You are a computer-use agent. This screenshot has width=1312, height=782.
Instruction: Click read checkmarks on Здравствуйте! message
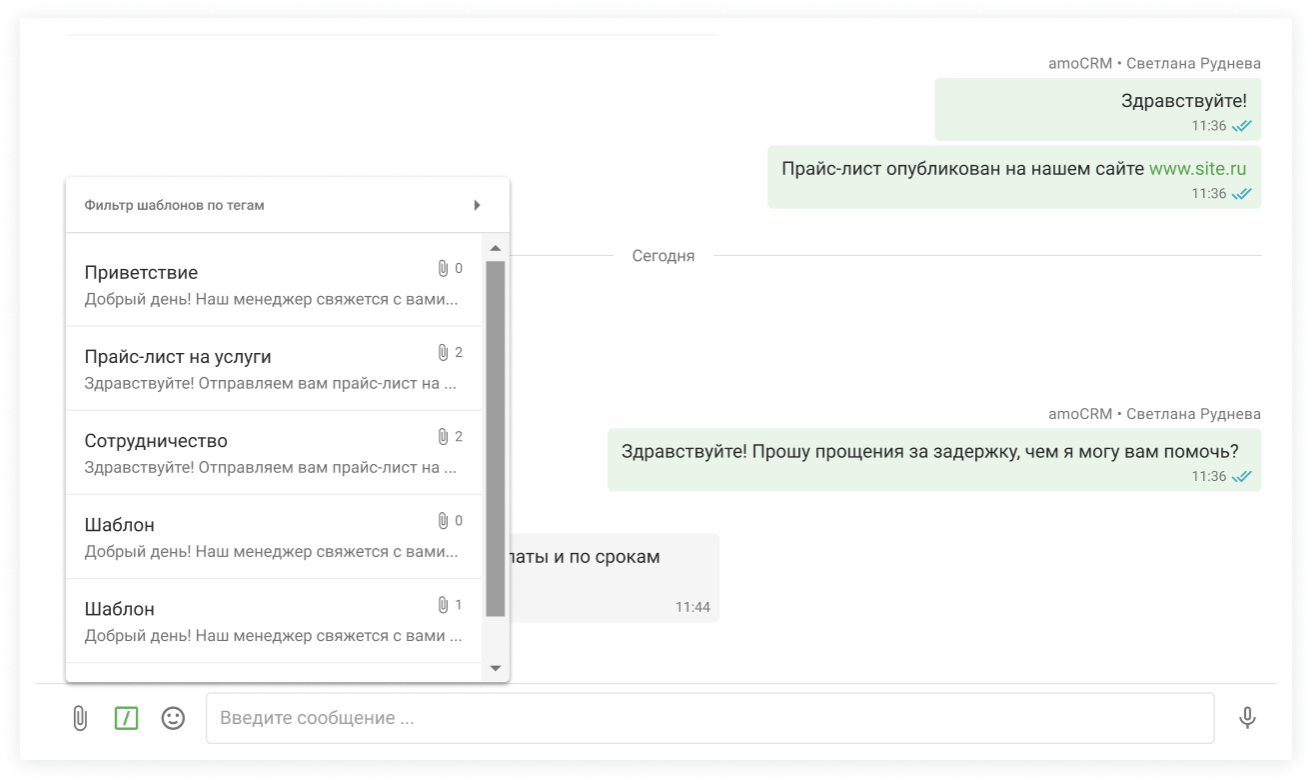point(1242,126)
